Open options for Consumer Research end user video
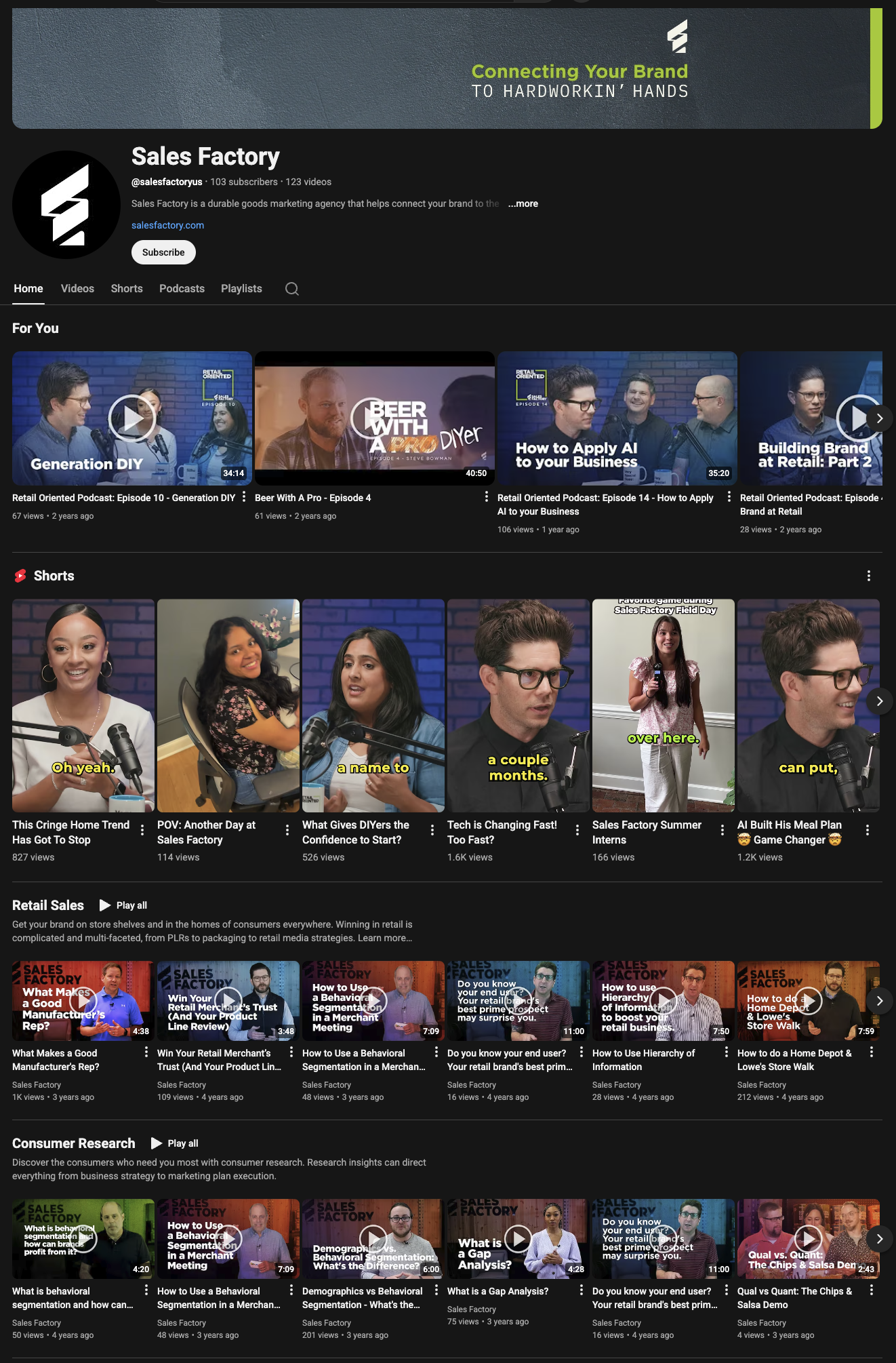The image size is (896, 1363). [727, 1290]
